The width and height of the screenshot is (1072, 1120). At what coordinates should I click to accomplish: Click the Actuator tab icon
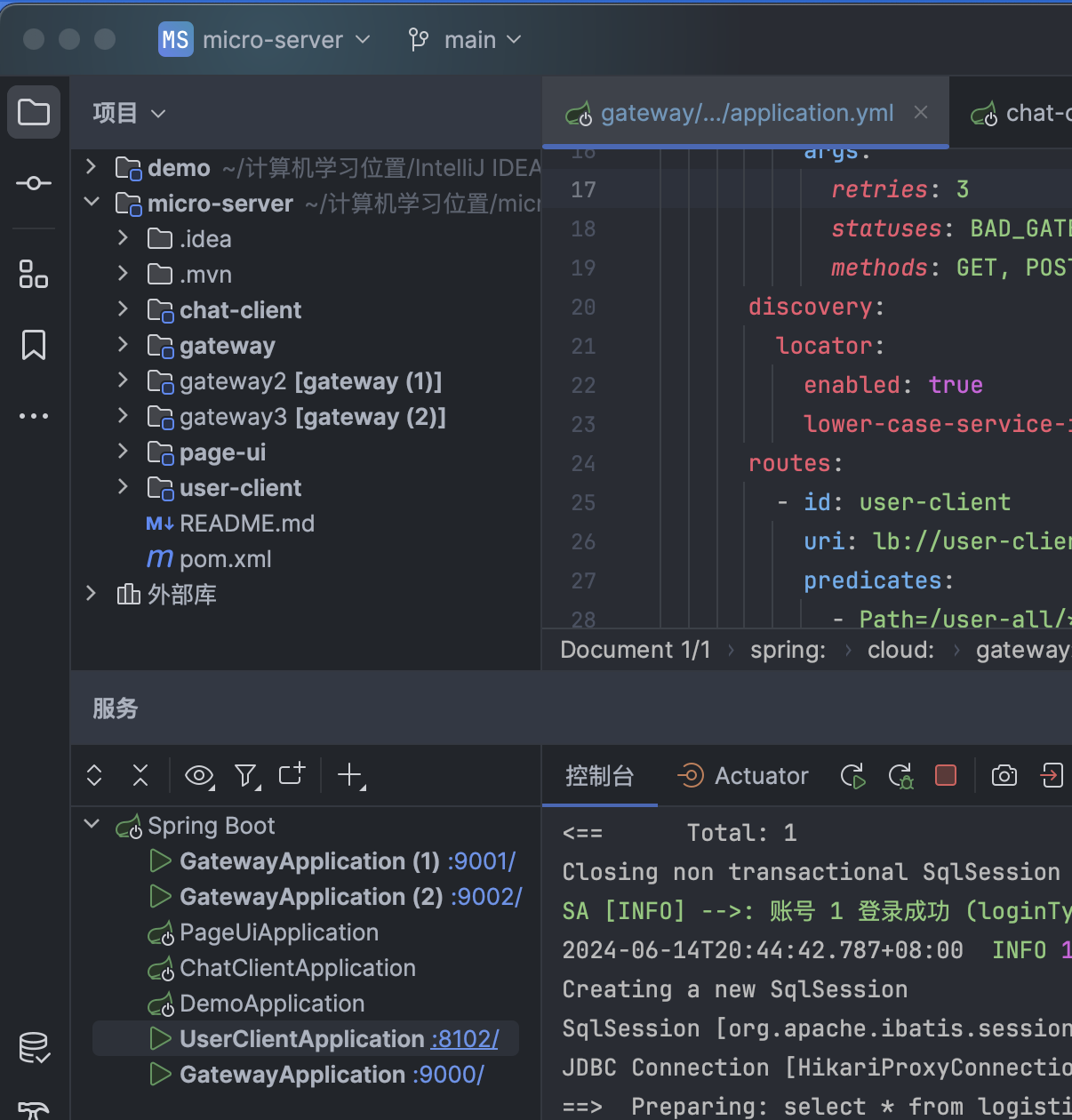click(690, 775)
